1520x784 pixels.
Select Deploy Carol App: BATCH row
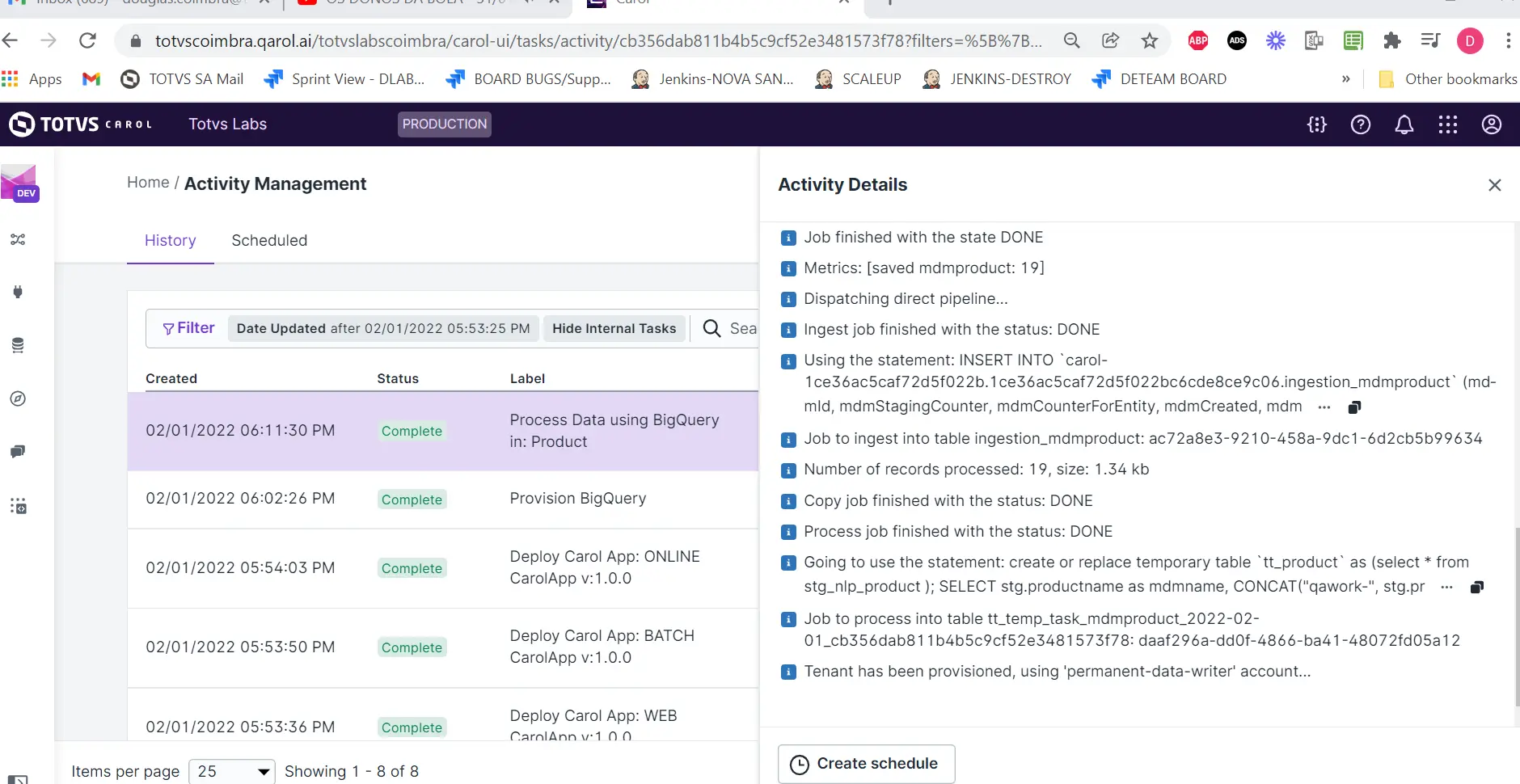click(443, 647)
